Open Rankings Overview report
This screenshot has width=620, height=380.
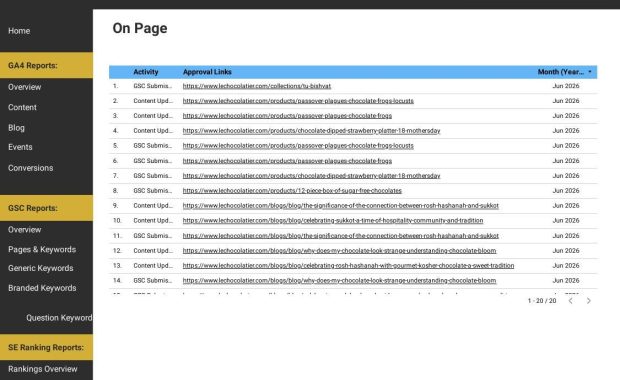(x=43, y=369)
